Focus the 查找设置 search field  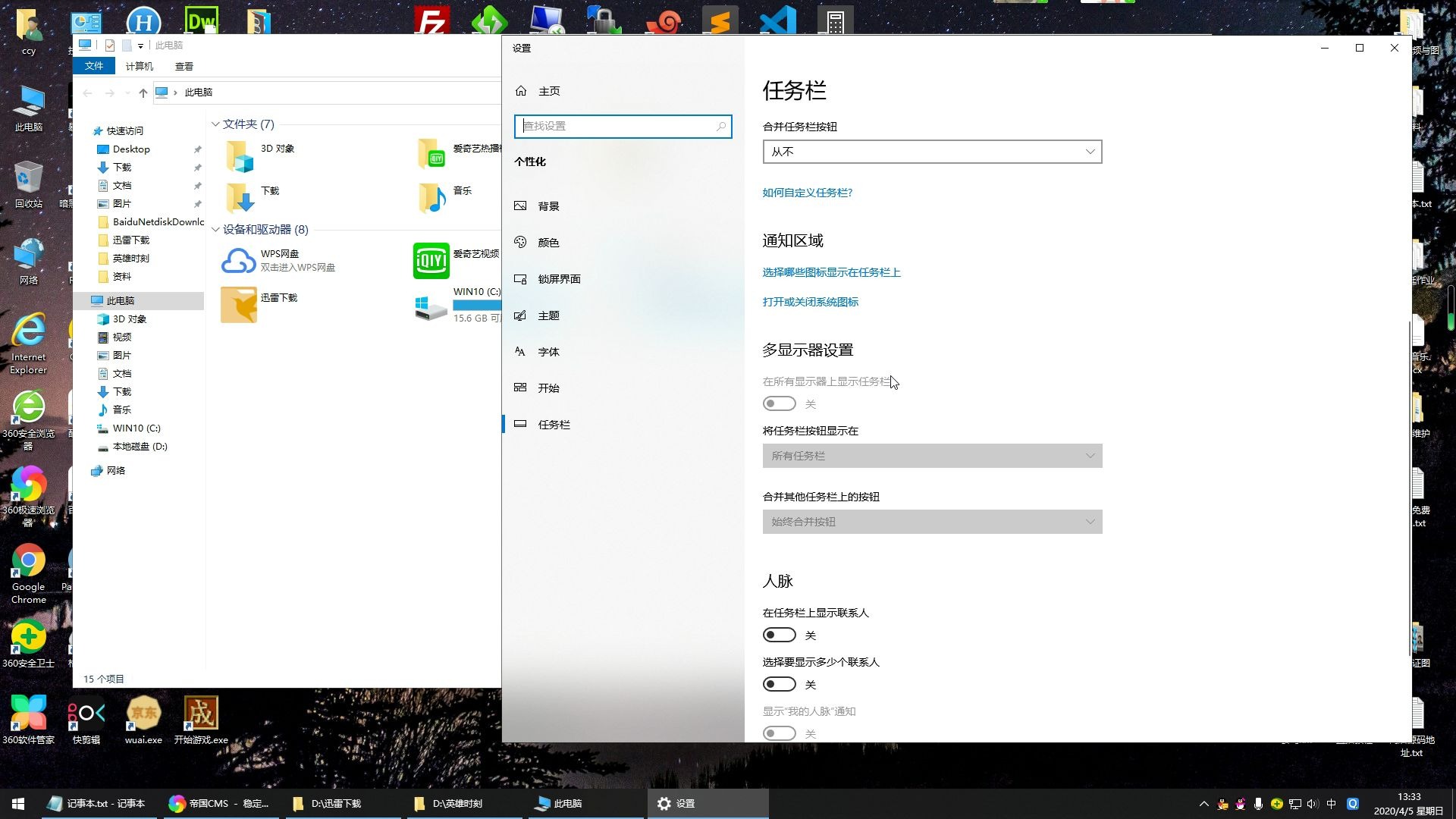coord(623,126)
